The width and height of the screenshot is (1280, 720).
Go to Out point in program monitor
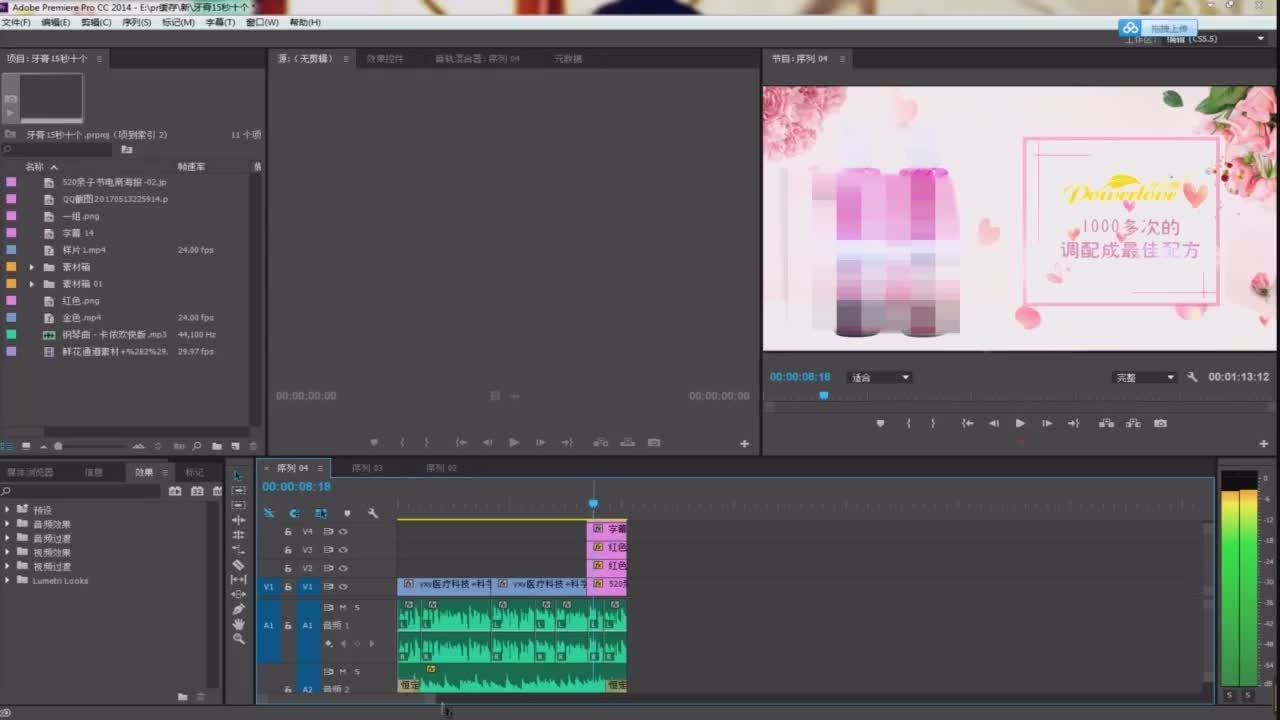(1073, 423)
